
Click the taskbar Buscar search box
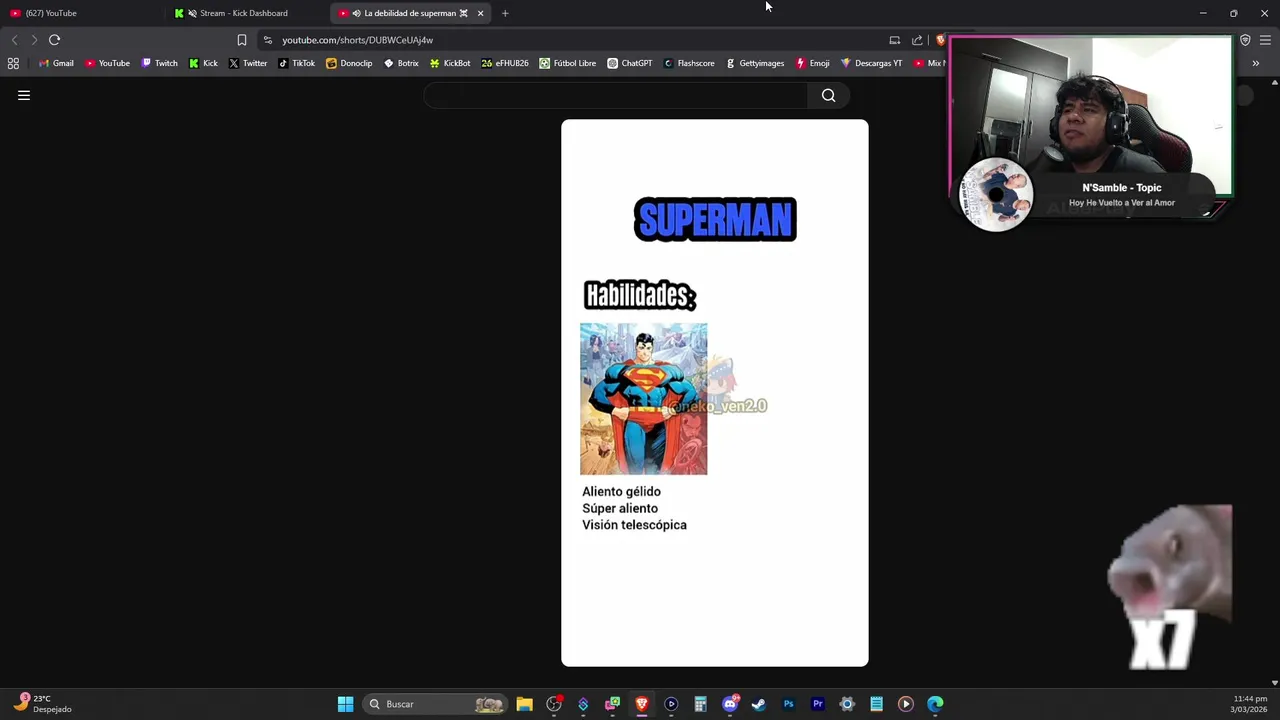[433, 704]
